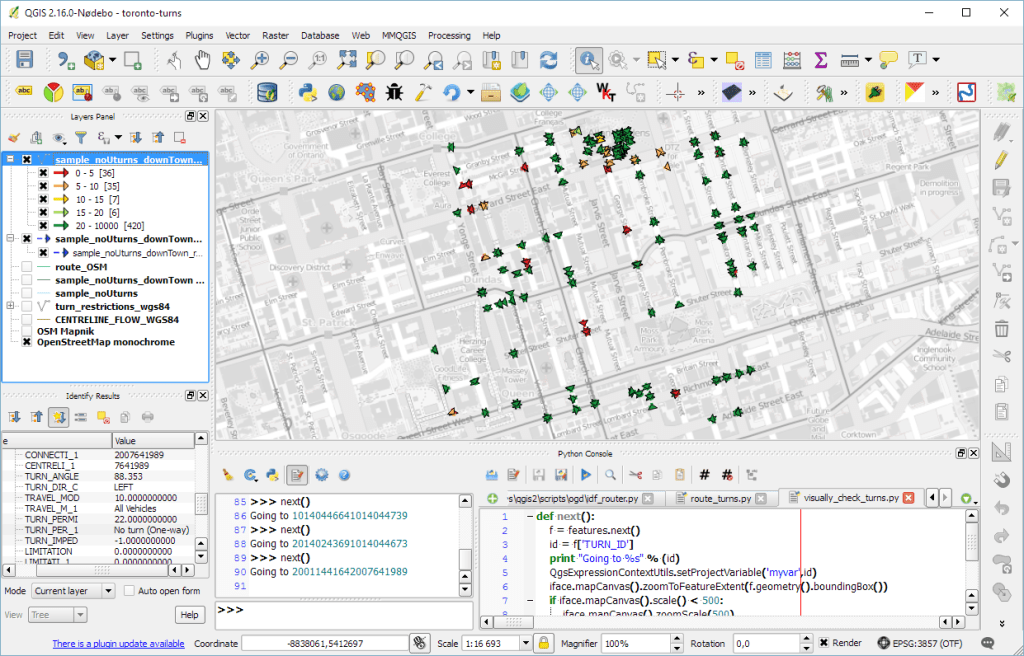This screenshot has width=1024, height=656.
Task: Click the Measure Line toolbar icon
Action: [x=850, y=59]
